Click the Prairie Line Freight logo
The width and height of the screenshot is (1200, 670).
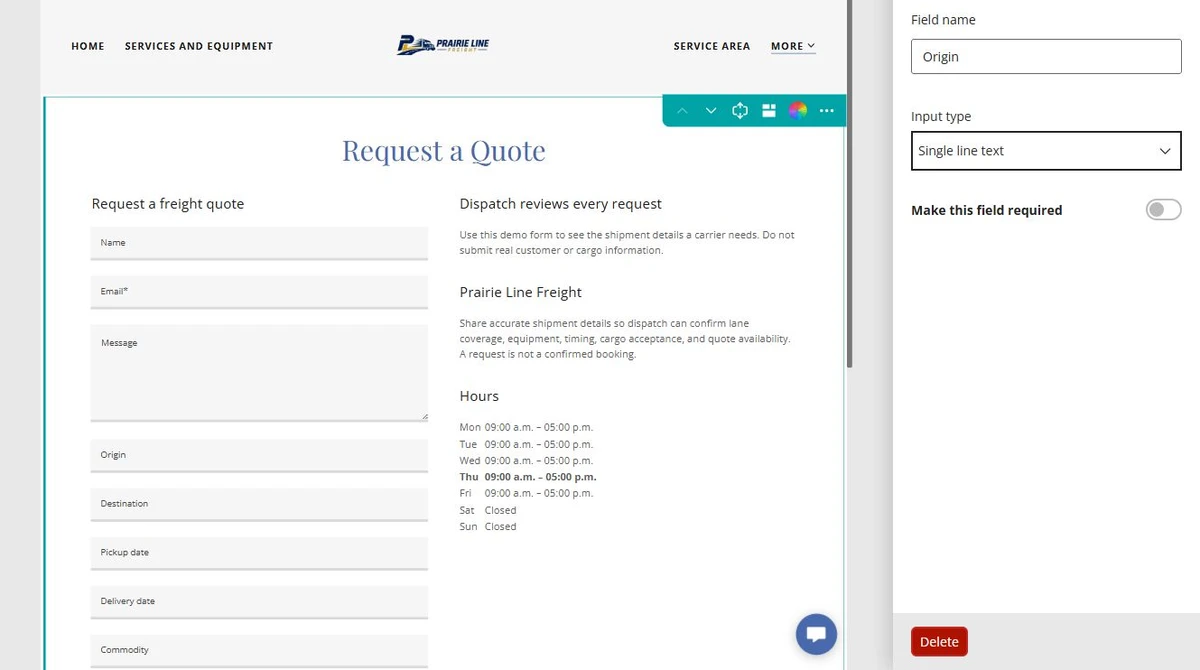click(x=443, y=45)
